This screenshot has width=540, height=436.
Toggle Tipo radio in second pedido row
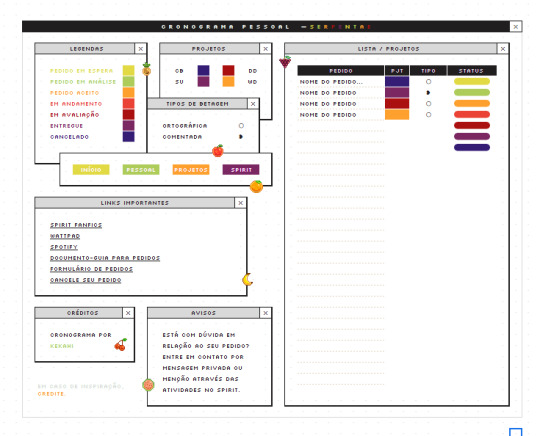pos(428,93)
